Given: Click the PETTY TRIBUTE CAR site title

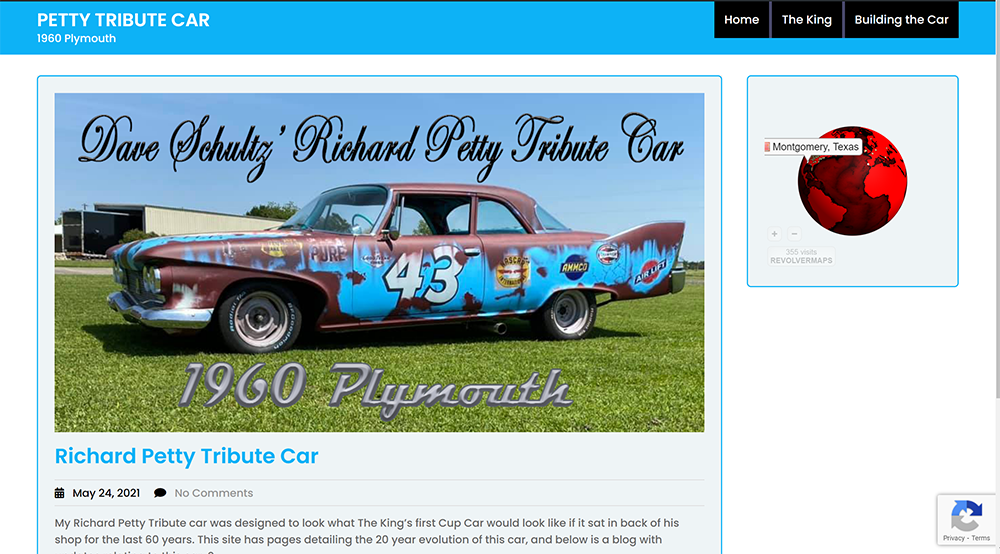Looking at the screenshot, I should coord(123,20).
